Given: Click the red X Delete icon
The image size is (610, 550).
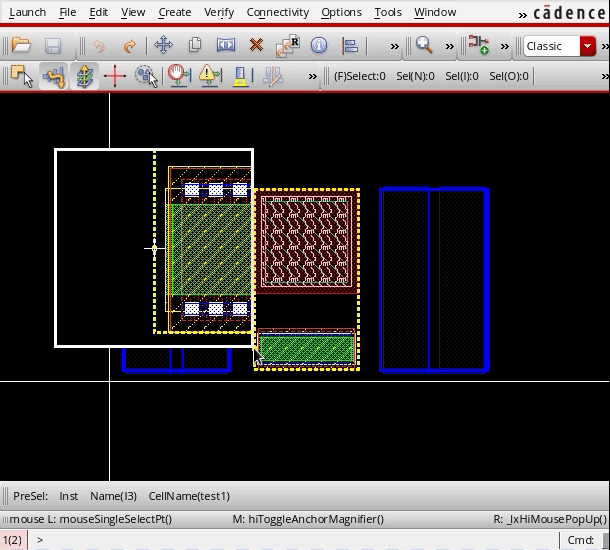Looking at the screenshot, I should 256,46.
